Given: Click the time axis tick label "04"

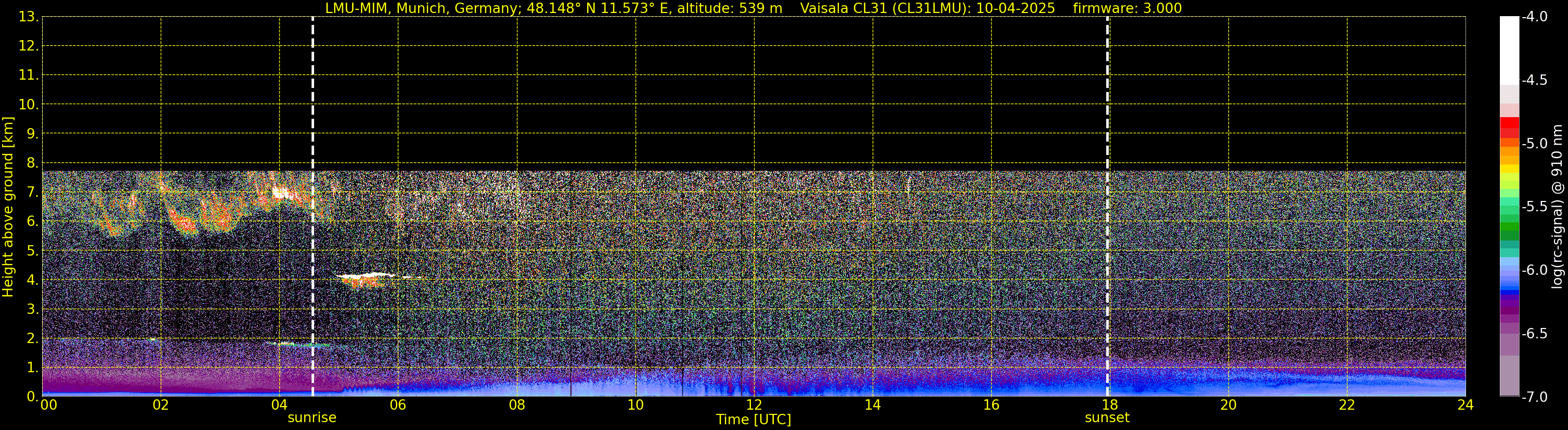Looking at the screenshot, I should [x=279, y=405].
